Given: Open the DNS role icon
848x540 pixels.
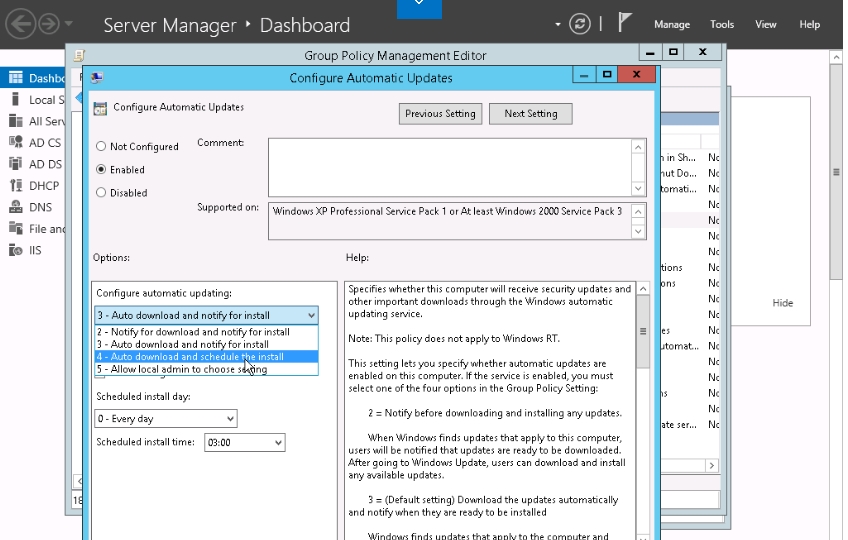Looking at the screenshot, I should click(x=16, y=207).
